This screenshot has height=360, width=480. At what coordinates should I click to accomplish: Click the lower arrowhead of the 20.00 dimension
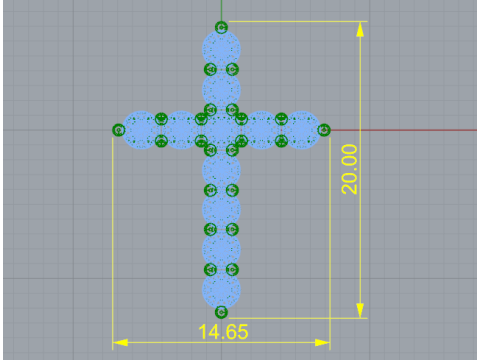click(x=360, y=310)
